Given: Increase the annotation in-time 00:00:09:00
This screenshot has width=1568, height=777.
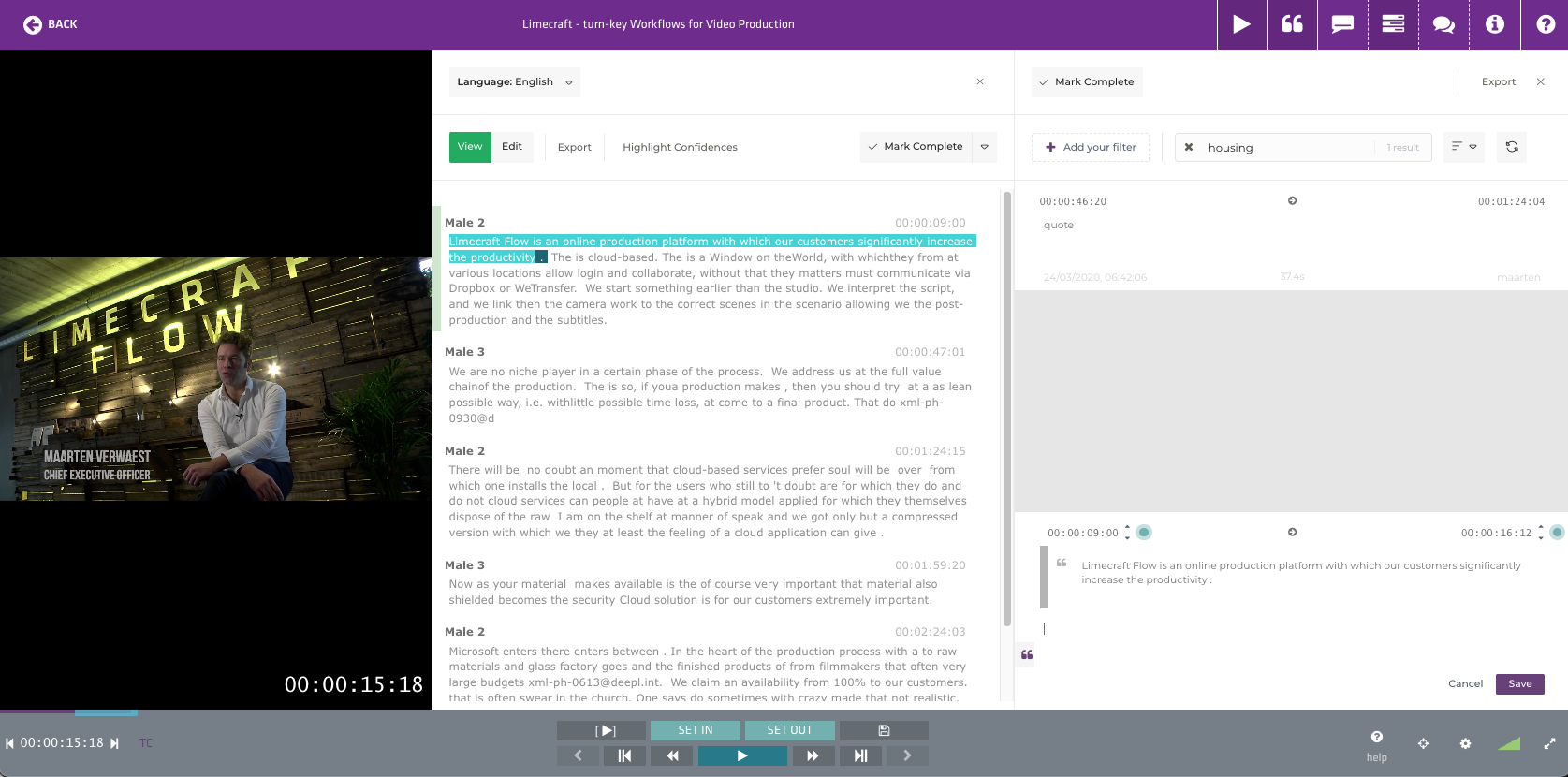Looking at the screenshot, I should [1127, 528].
